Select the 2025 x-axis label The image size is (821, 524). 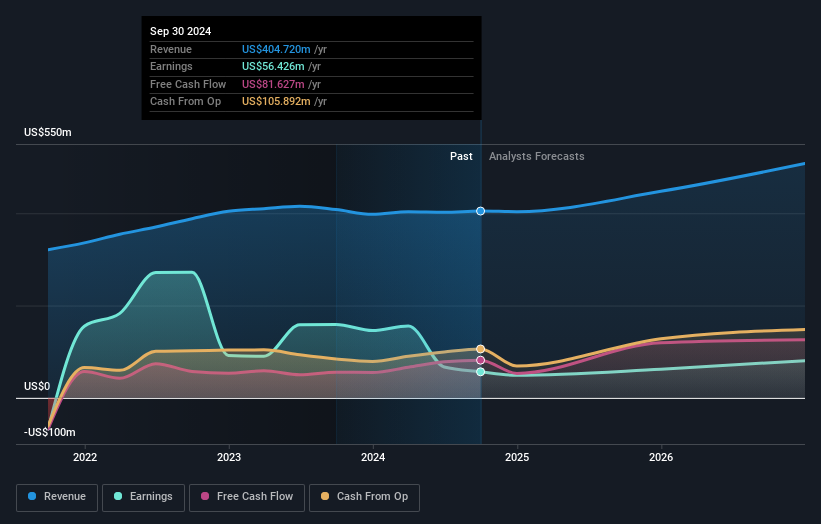(x=517, y=457)
